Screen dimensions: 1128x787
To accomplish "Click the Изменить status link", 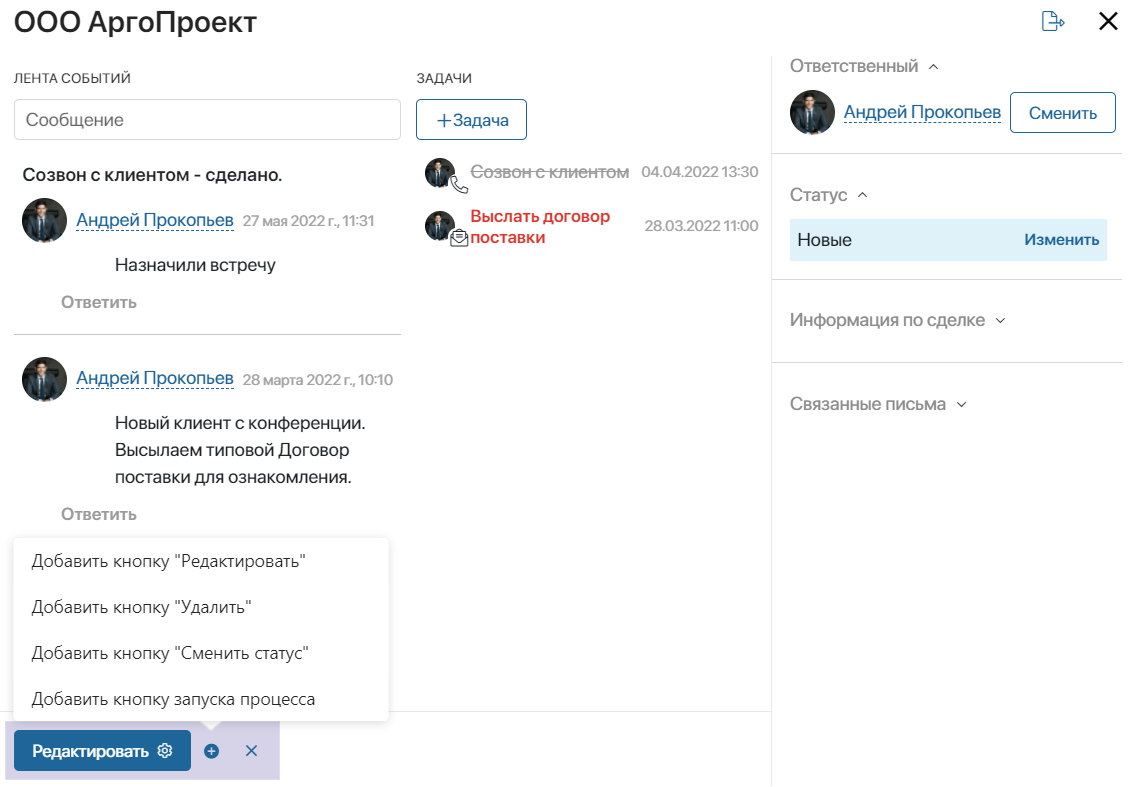I will (x=1061, y=240).
